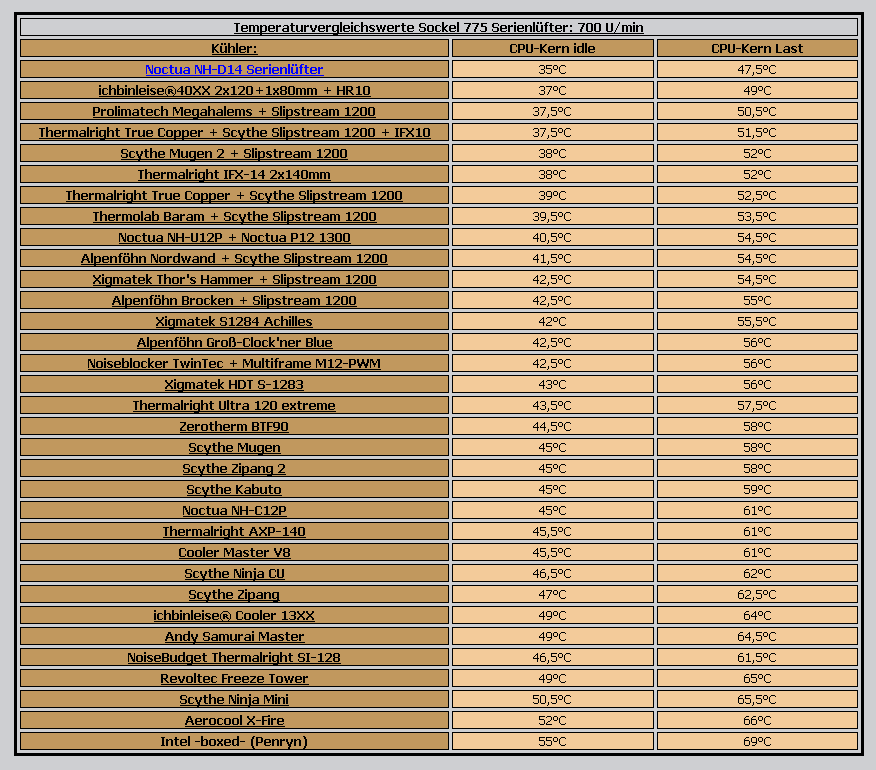Open Thermalright Ultra 120 extreme link
Viewport: 876px width, 770px height.
point(234,405)
